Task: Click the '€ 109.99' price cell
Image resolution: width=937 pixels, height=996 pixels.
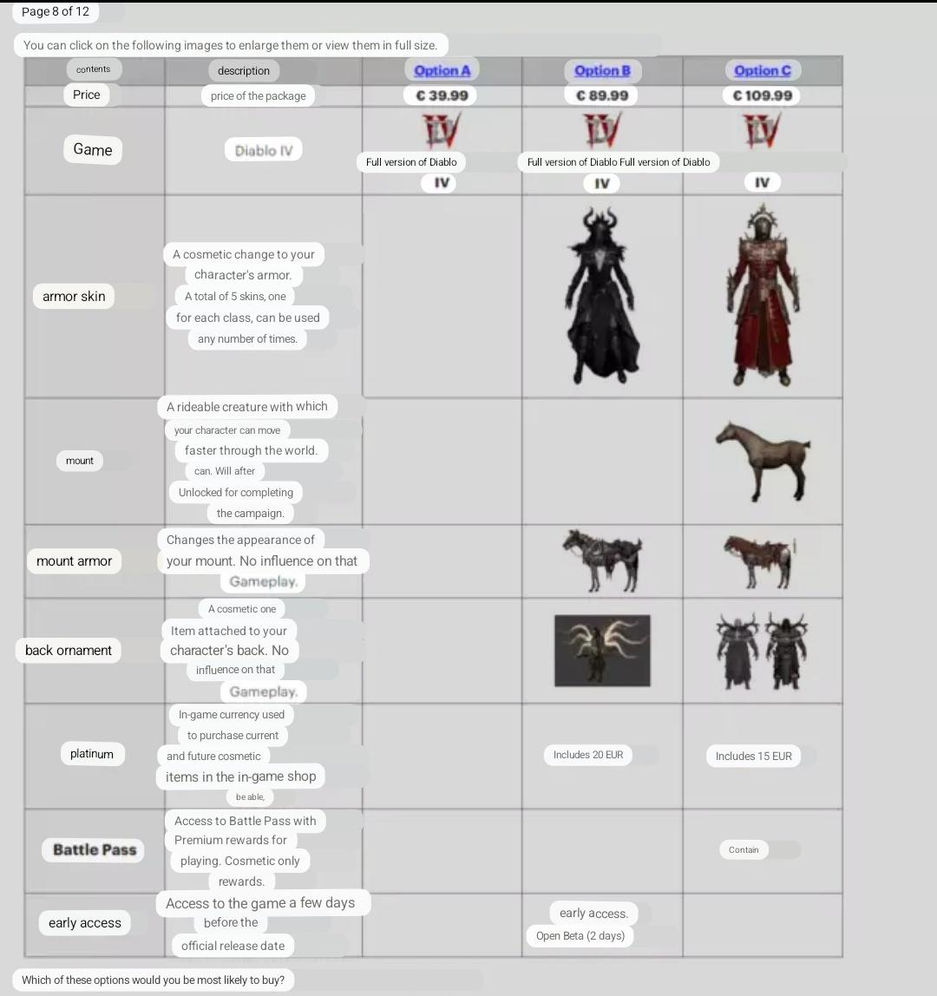Action: [762, 95]
